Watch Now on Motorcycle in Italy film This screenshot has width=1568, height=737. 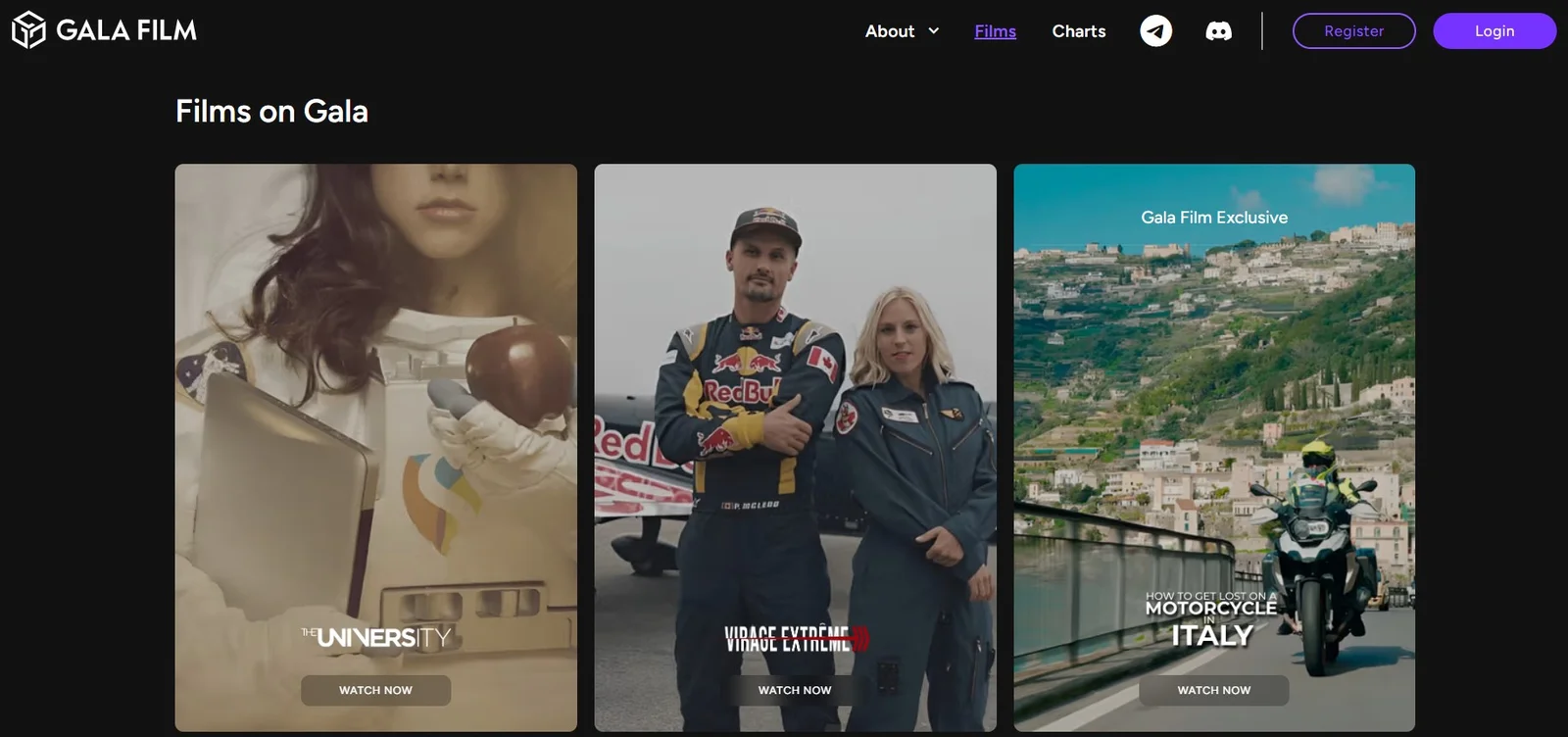click(1214, 690)
